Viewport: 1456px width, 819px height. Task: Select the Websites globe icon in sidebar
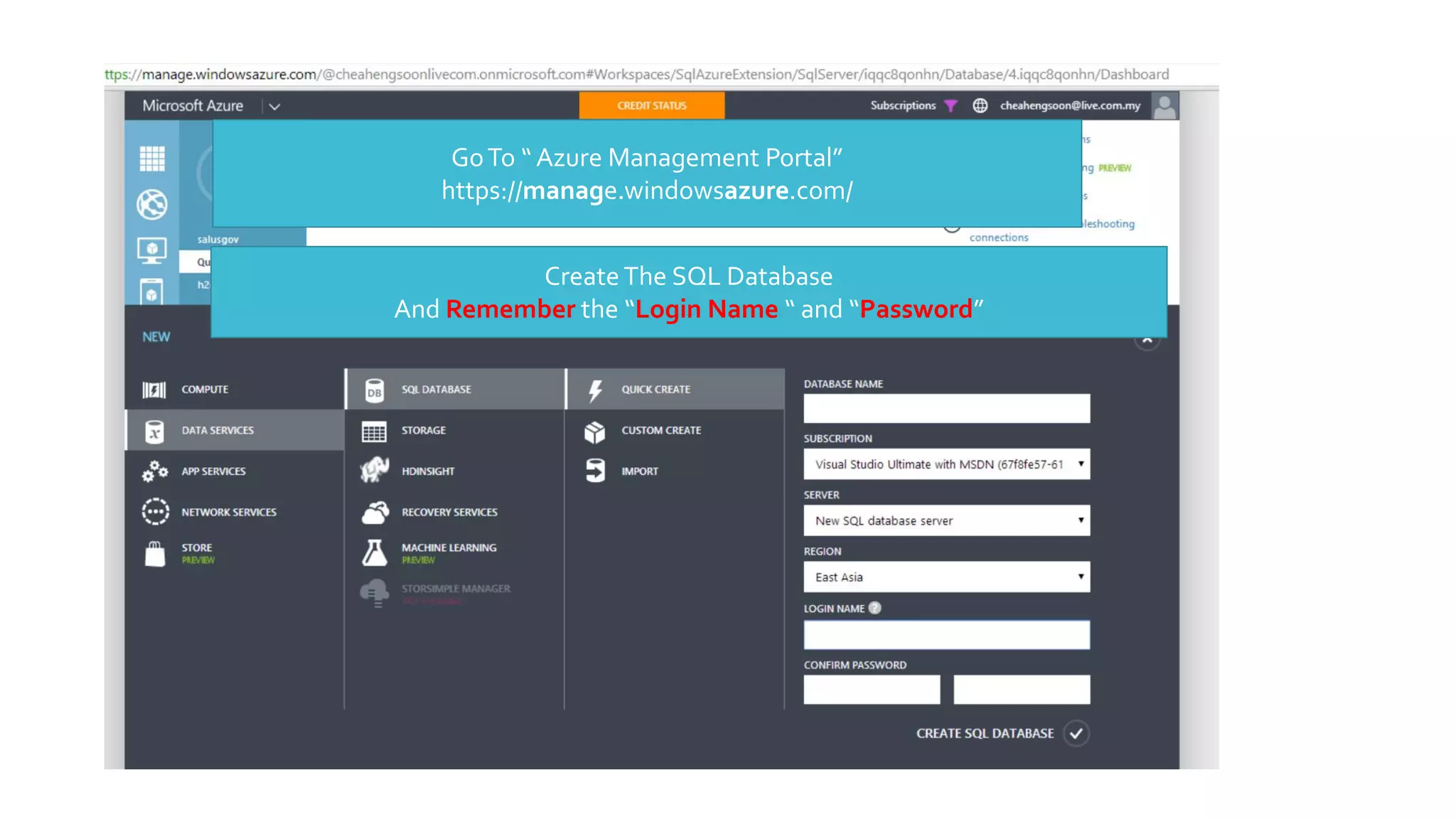152,205
